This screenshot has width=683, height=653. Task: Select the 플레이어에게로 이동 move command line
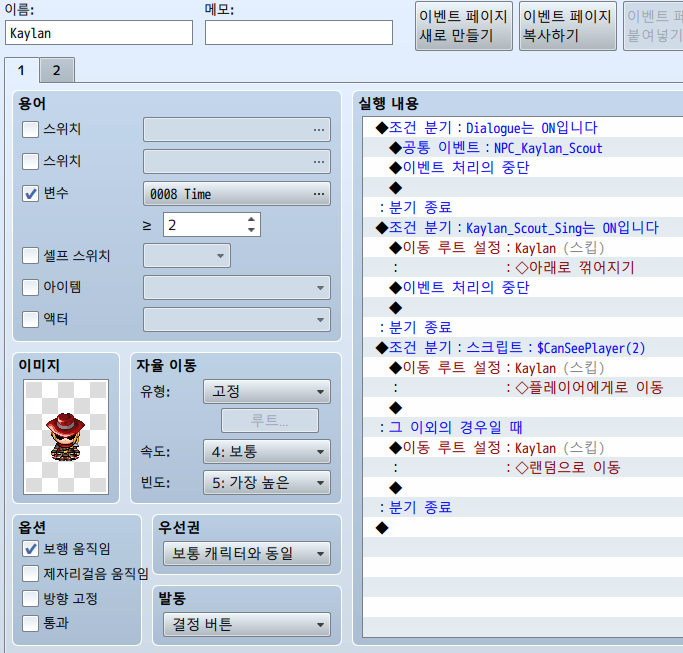tap(523, 387)
